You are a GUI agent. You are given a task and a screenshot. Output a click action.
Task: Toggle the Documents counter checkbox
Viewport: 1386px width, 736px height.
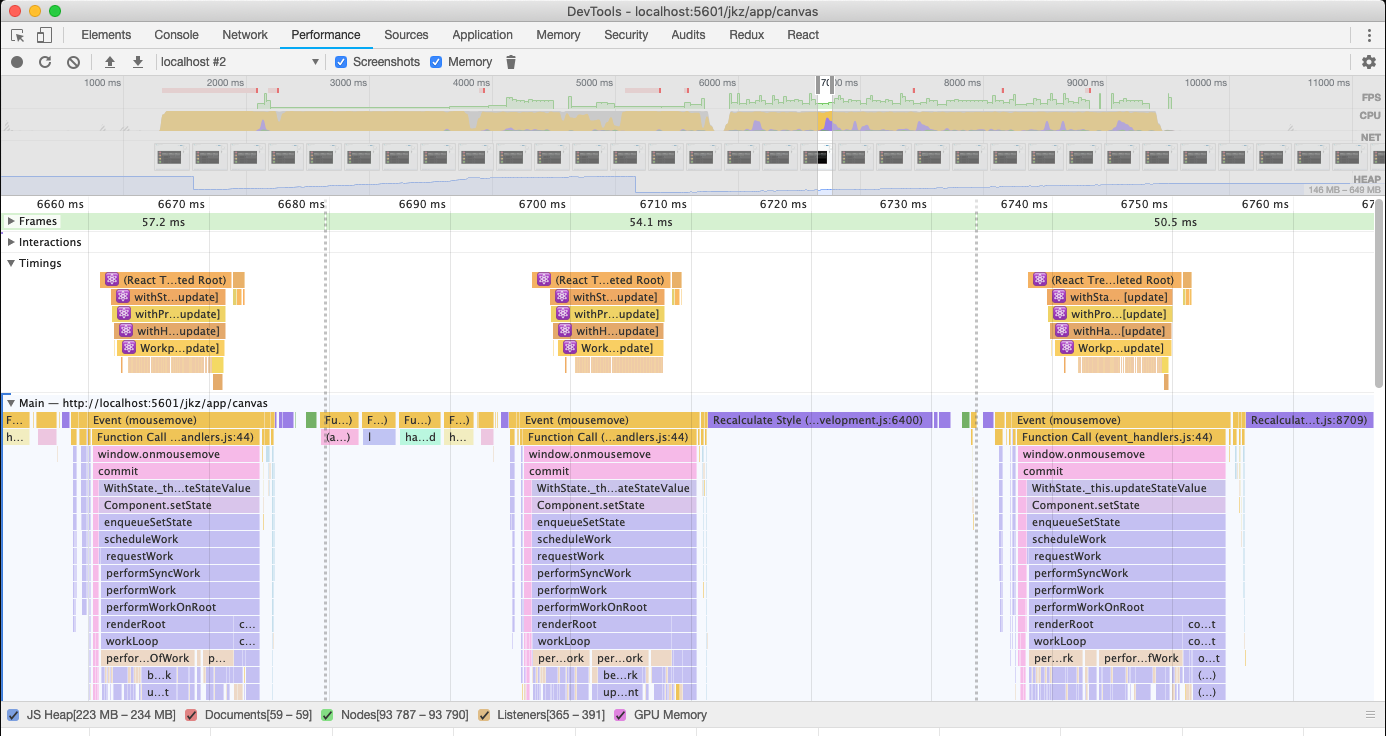click(191, 715)
